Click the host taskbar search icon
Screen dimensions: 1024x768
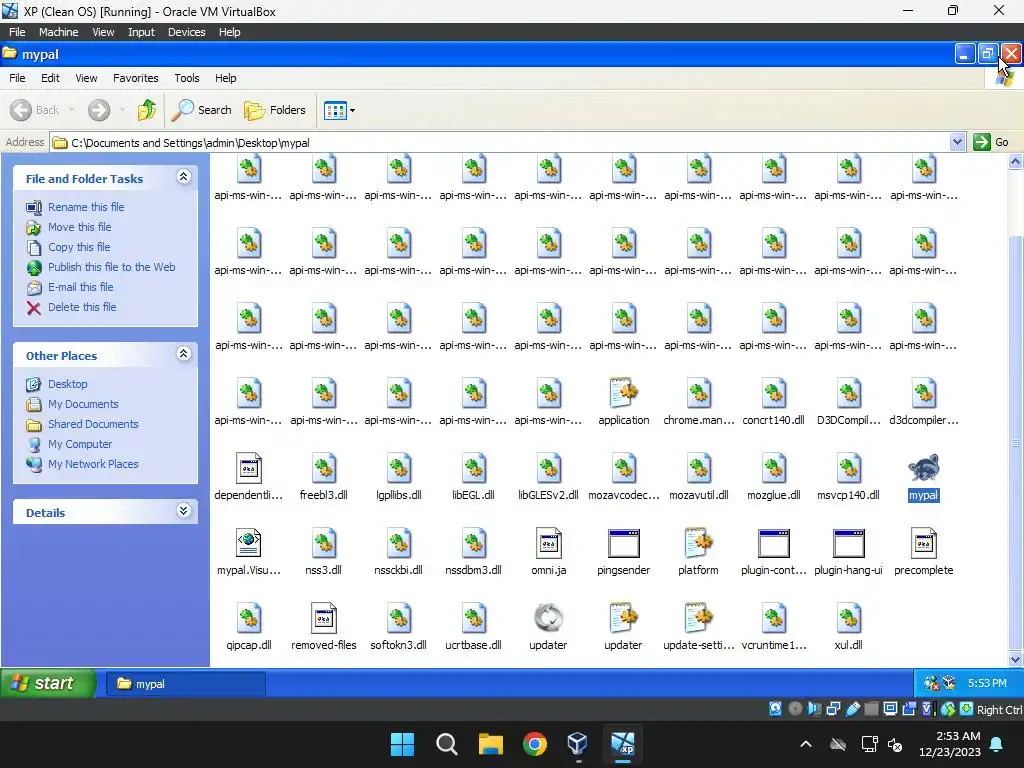[x=447, y=744]
